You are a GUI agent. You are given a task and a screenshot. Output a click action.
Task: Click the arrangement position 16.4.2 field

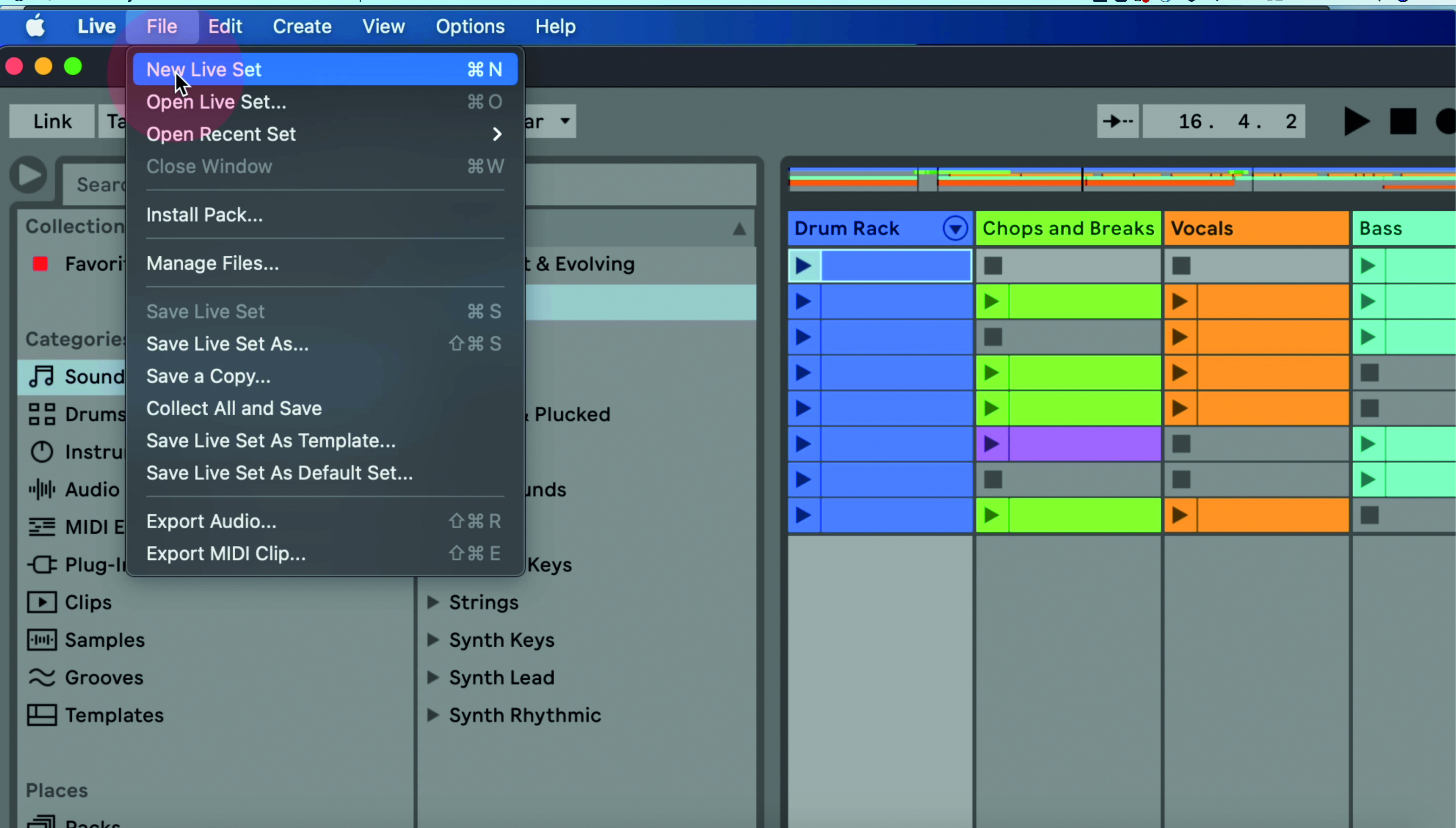[x=1224, y=121]
